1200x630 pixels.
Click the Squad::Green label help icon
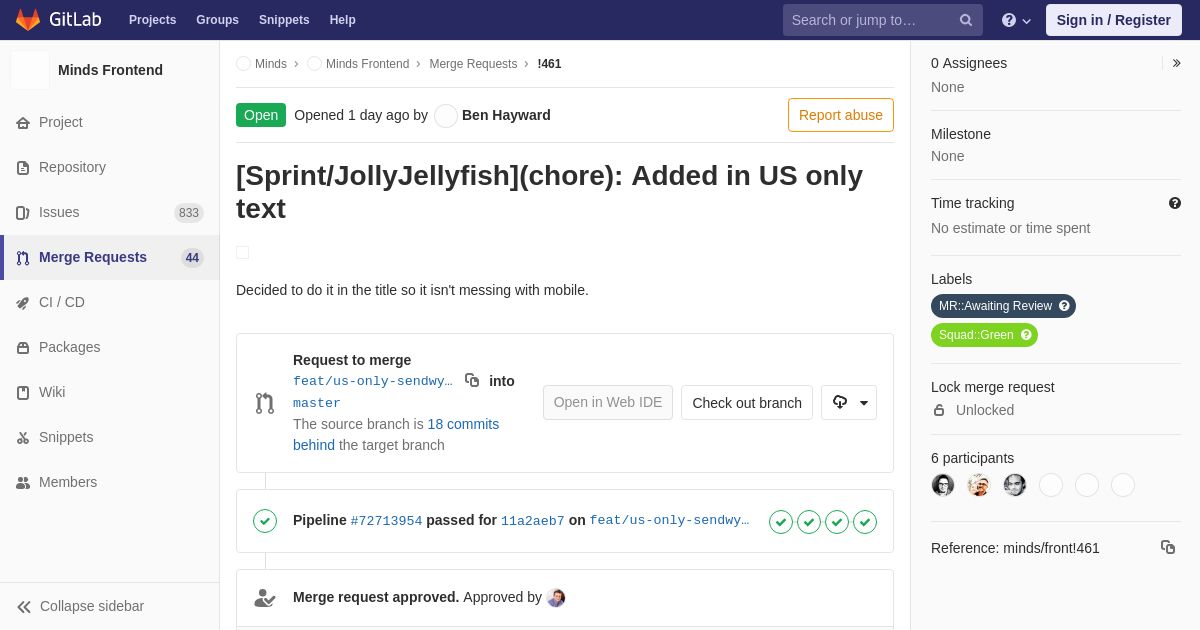point(1026,335)
